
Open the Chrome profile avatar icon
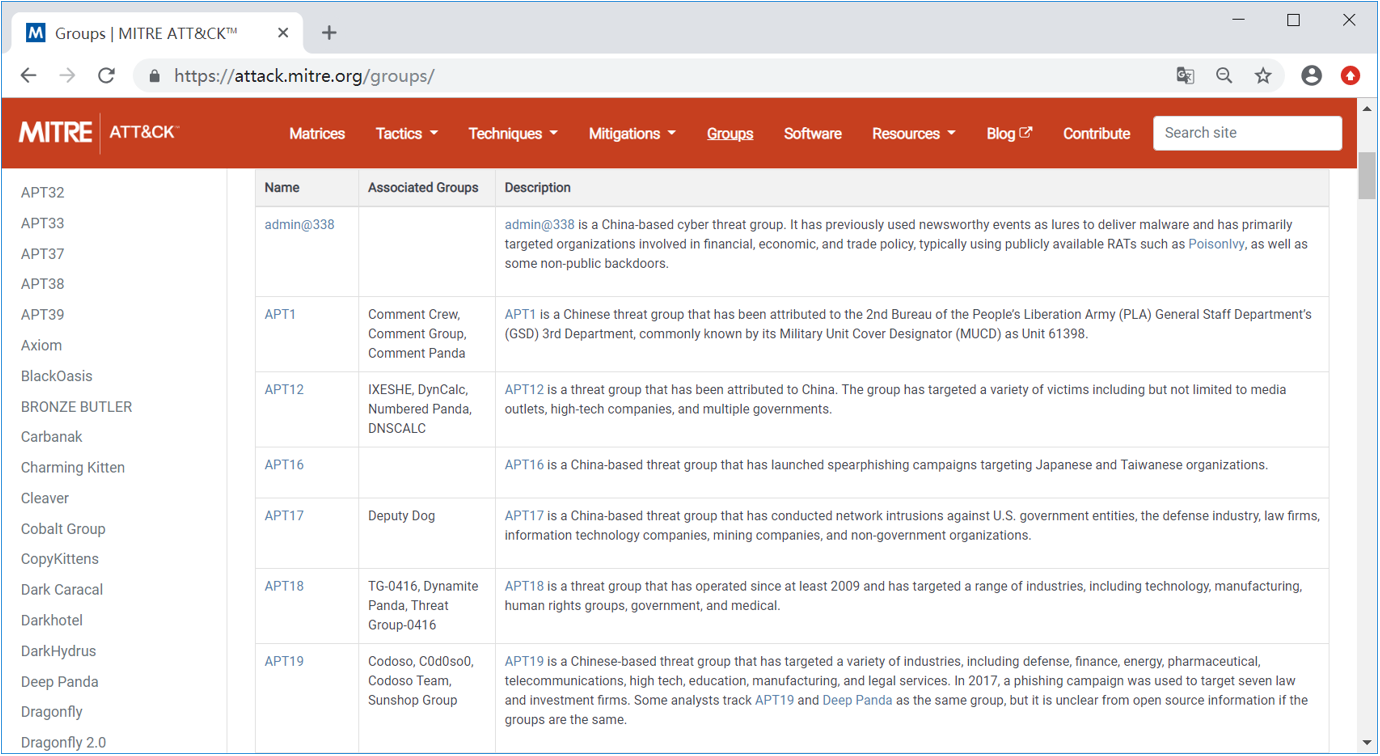[1312, 76]
